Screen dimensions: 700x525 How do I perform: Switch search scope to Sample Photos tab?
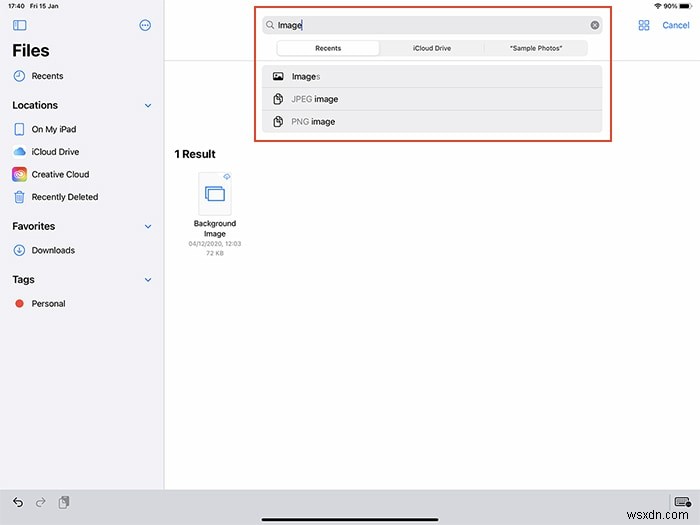tap(536, 48)
